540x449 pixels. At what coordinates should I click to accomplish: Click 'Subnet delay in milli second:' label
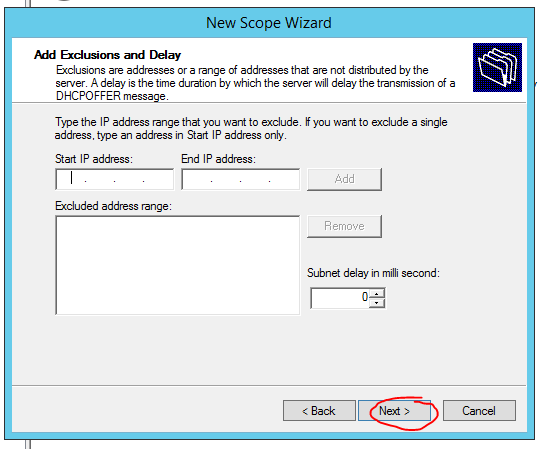[373, 273]
